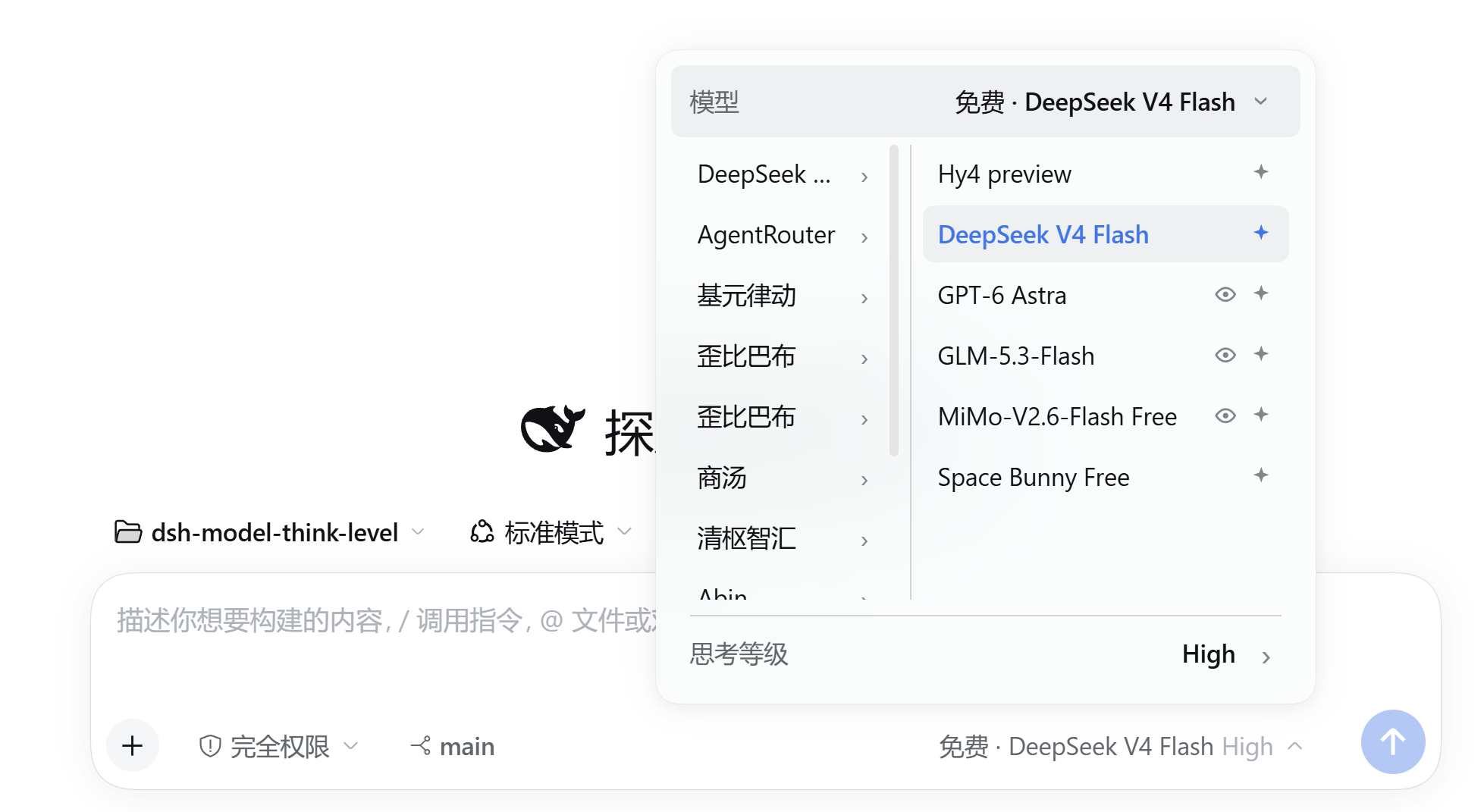Screen dimensions: 1484x812
Task: Click the blue sparkle icon beside DeepSeek V4 Flash
Action: click(x=1260, y=233)
